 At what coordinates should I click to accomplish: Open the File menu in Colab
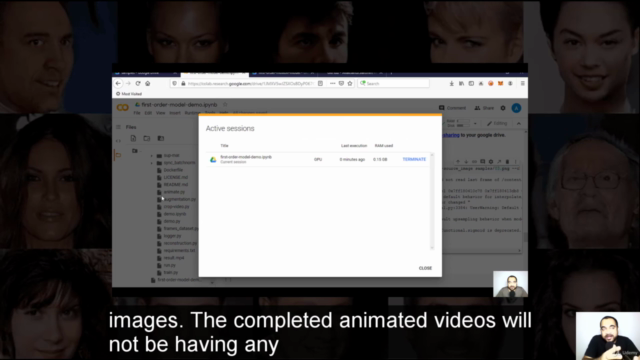(x=137, y=113)
